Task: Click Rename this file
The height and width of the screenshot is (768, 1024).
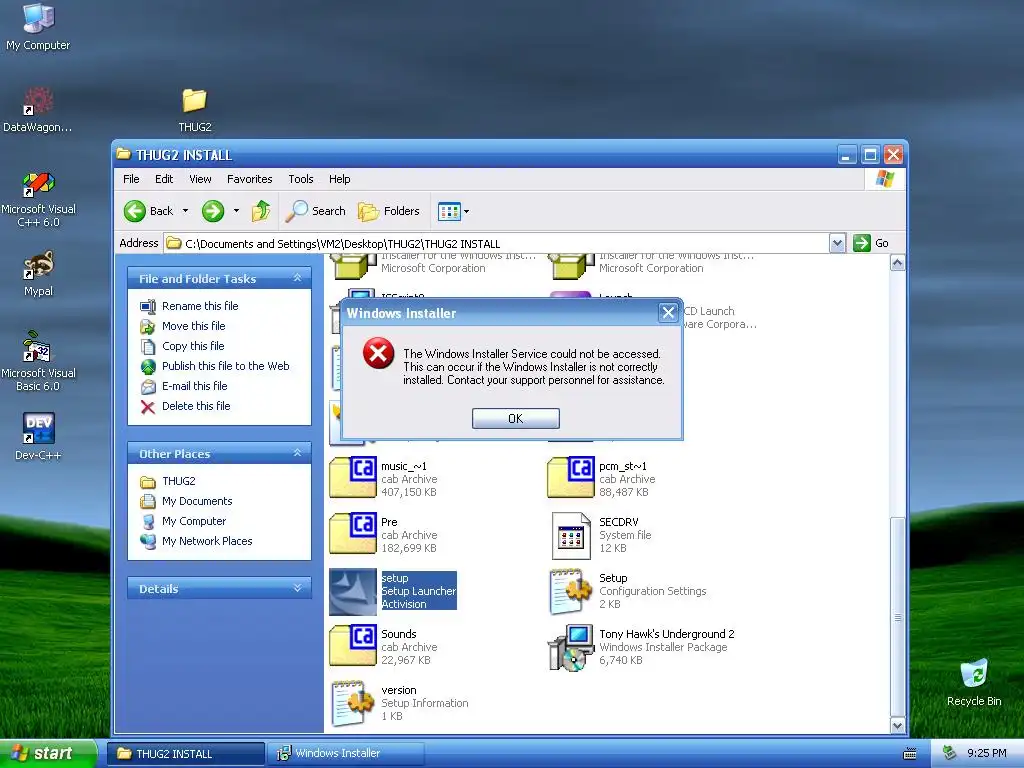Action: pyautogui.click(x=200, y=306)
